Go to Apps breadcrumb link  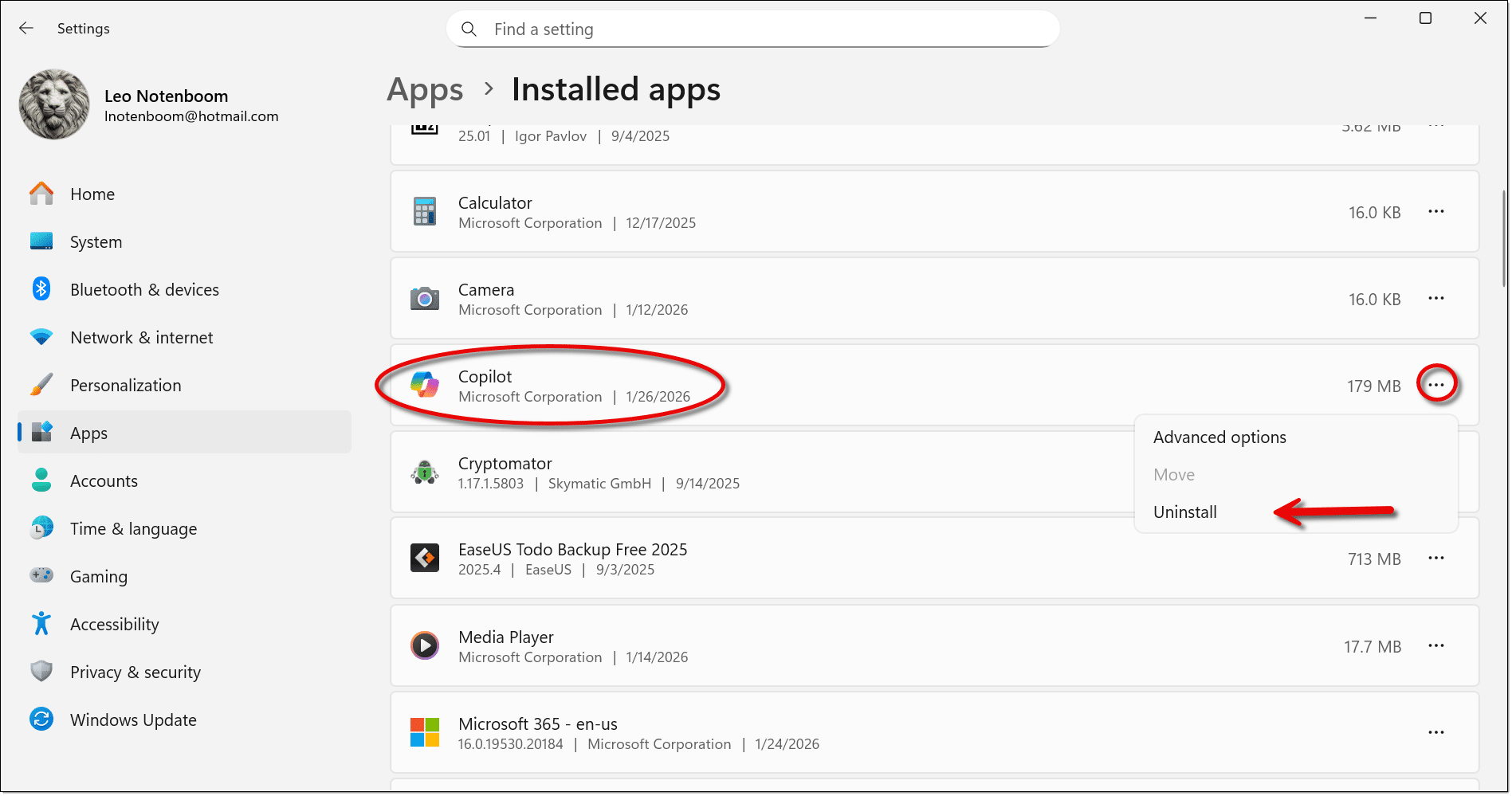tap(425, 90)
